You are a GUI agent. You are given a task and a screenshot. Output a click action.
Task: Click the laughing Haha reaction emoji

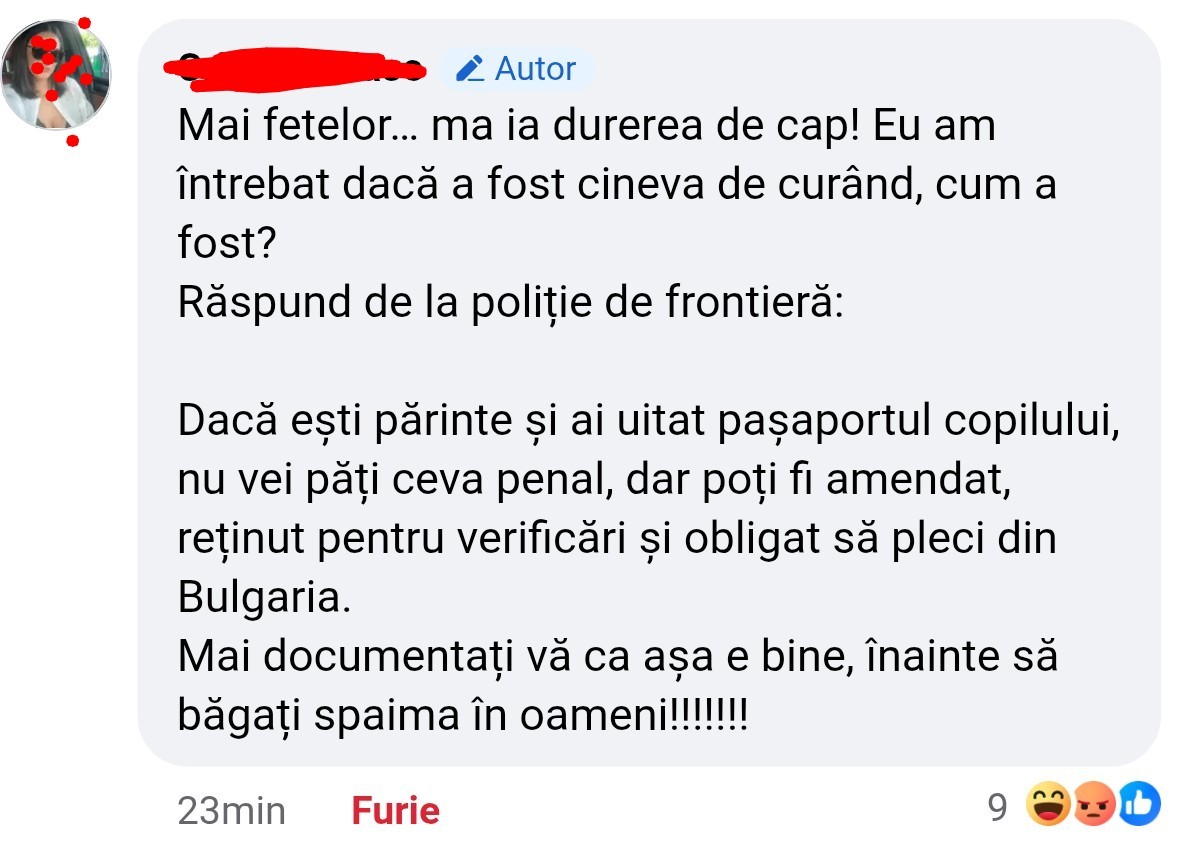(x=1051, y=806)
